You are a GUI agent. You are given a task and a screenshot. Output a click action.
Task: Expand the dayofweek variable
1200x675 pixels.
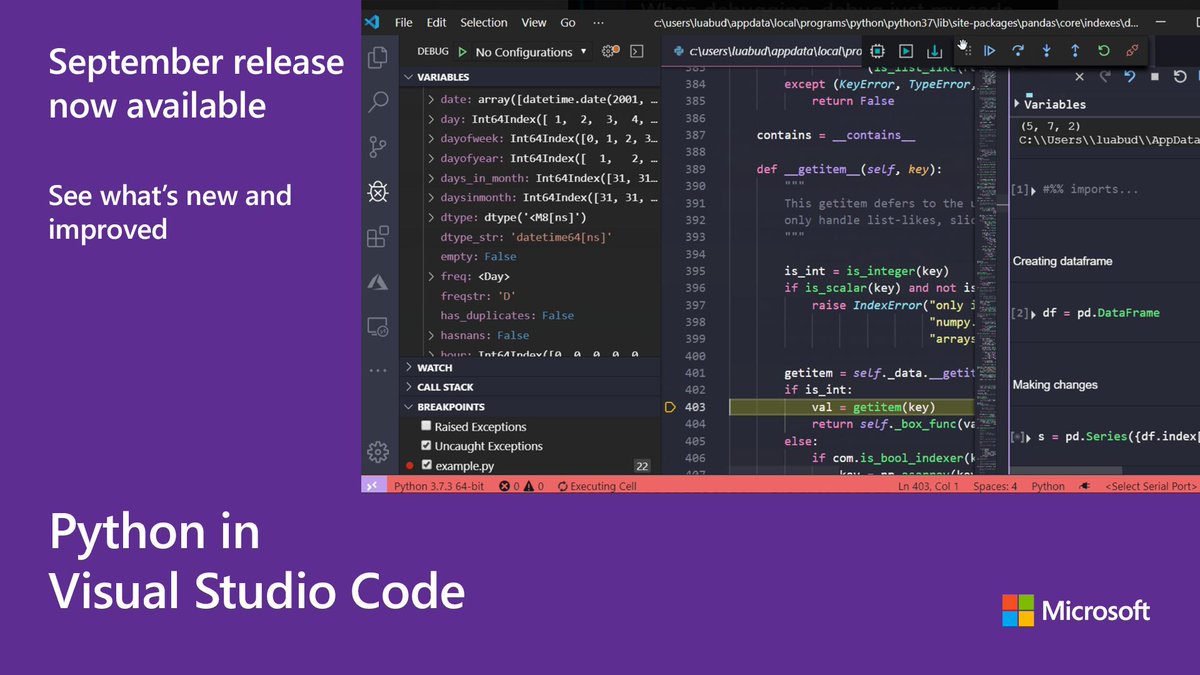click(x=431, y=139)
